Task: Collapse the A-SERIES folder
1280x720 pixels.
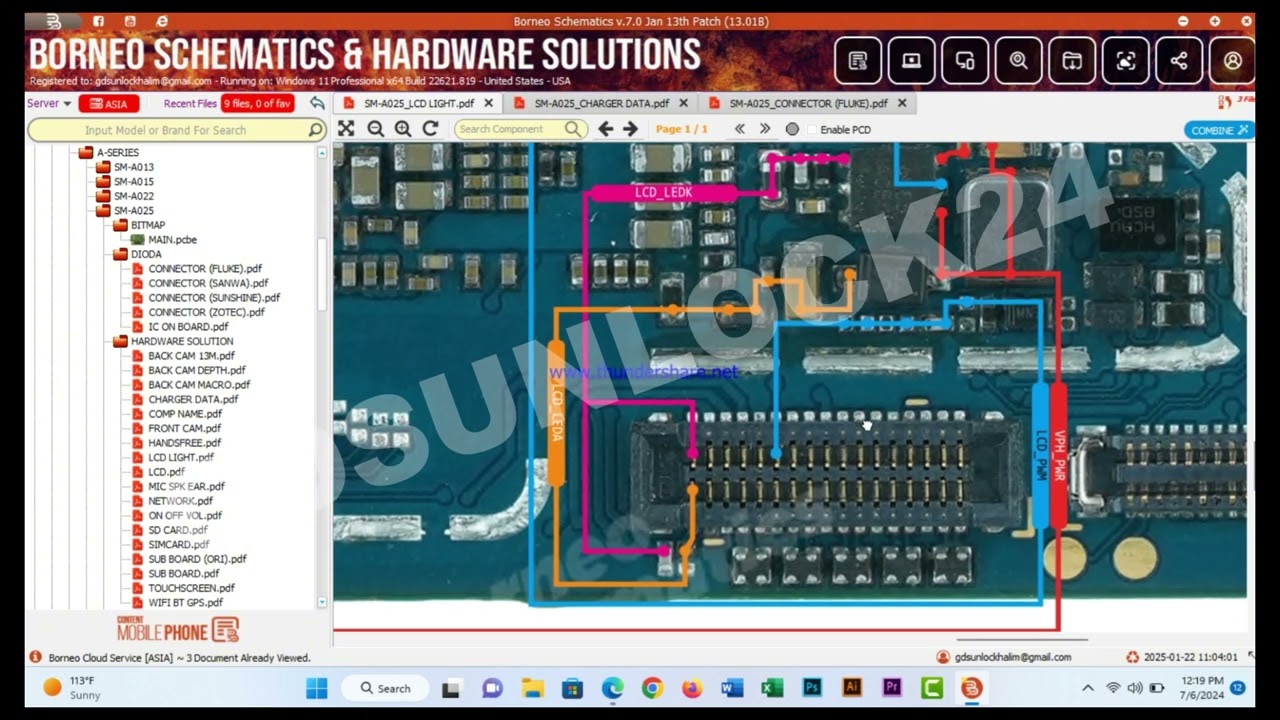Action: [x=86, y=153]
